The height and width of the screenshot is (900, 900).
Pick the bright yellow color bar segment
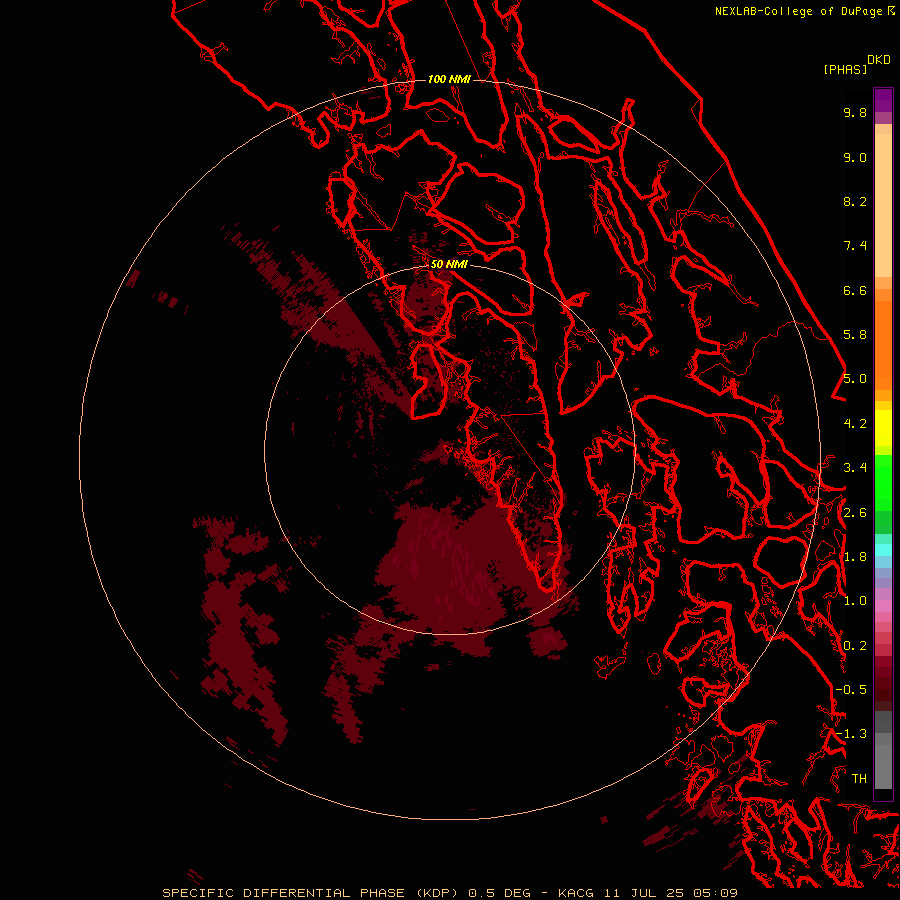[883, 428]
